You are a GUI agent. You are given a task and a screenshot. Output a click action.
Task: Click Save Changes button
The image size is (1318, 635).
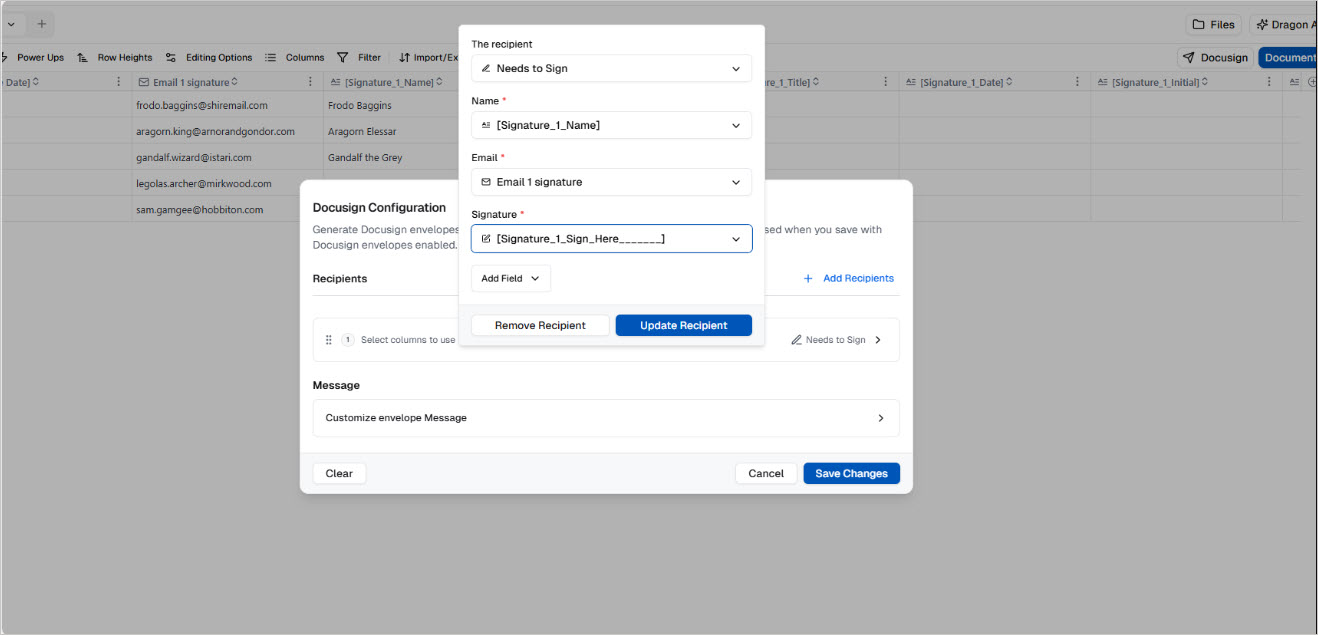851,473
